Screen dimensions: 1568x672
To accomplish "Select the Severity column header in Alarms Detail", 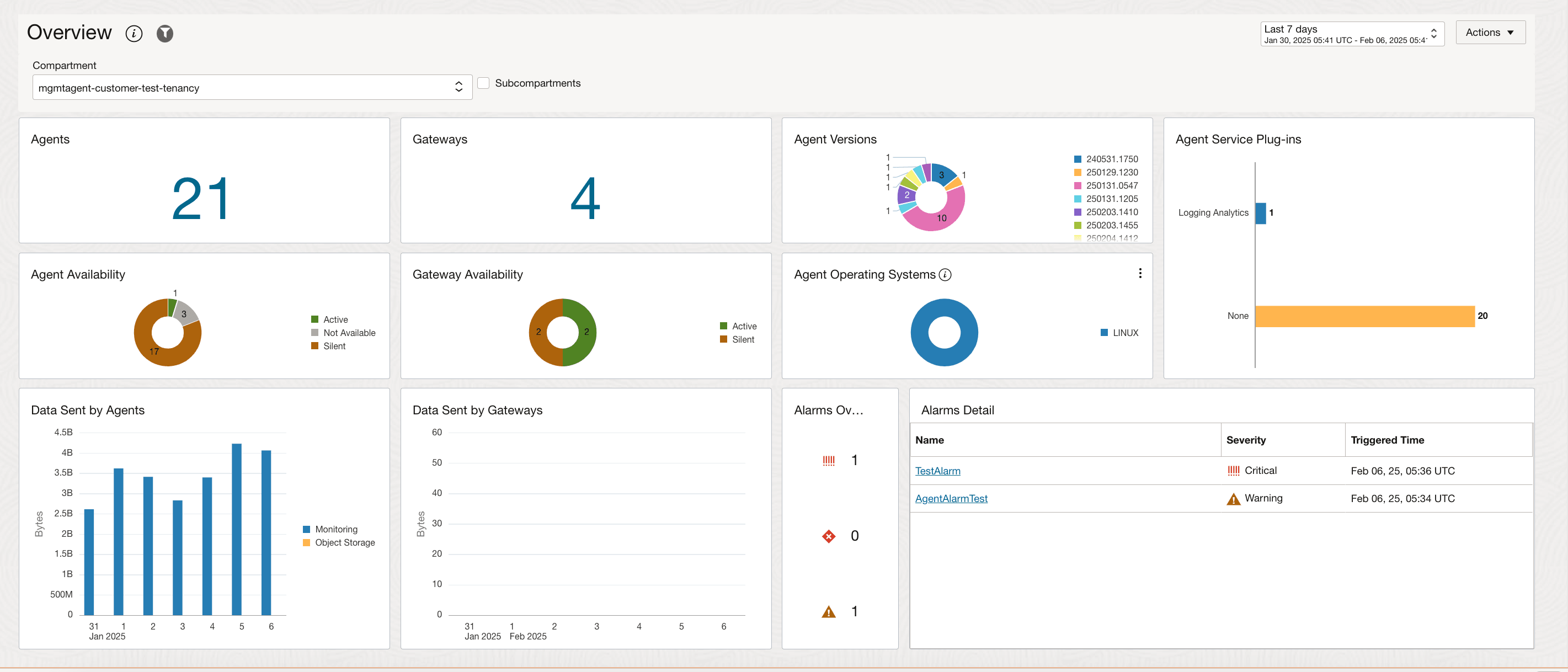I will coord(1246,440).
